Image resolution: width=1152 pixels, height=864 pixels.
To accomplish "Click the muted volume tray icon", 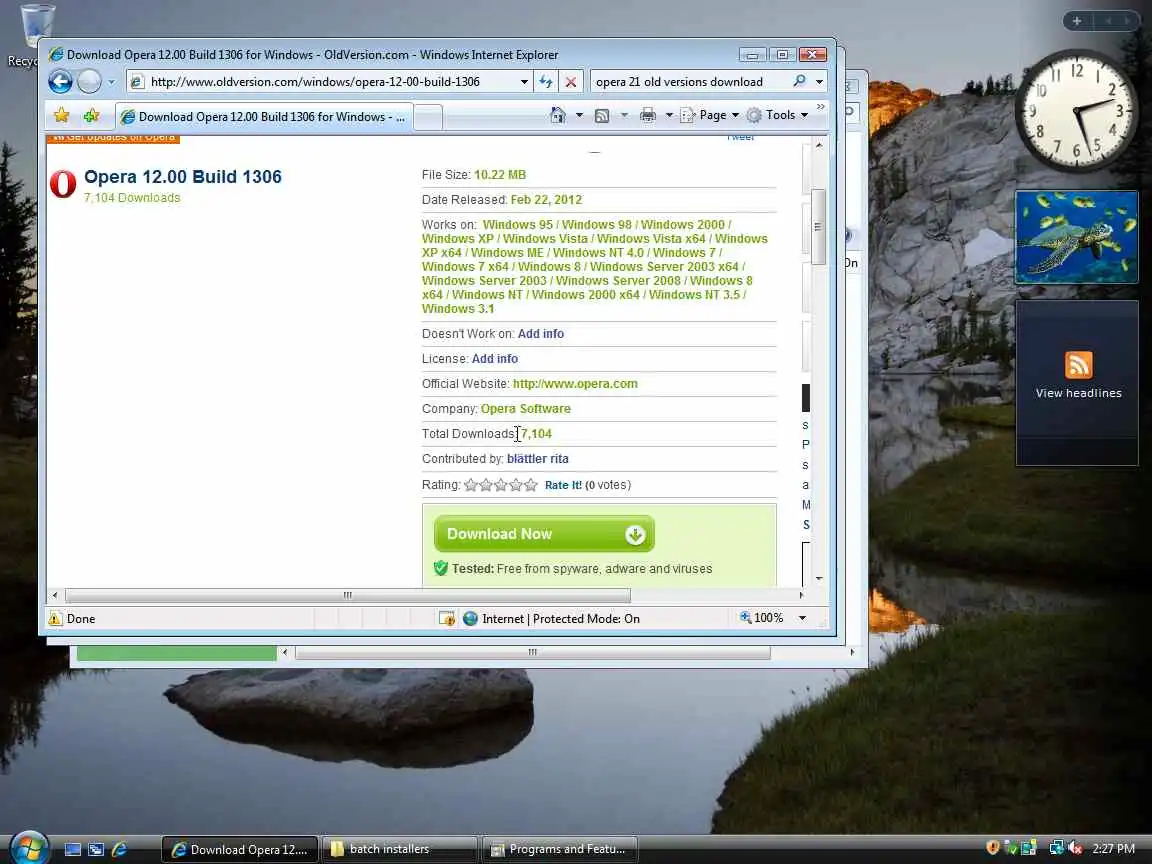I will [1076, 848].
